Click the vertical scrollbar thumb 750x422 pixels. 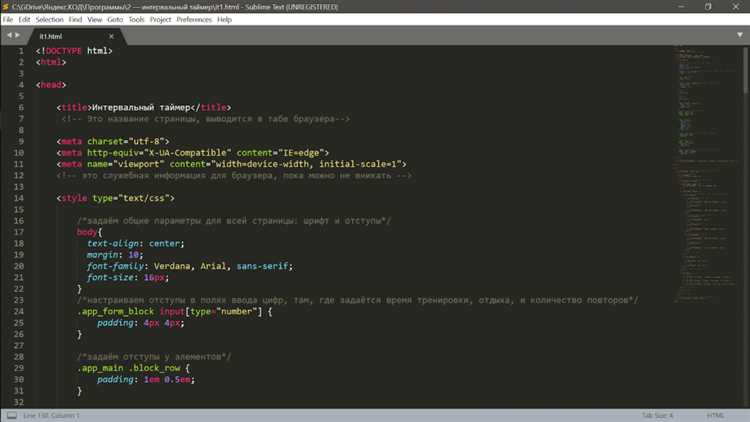746,70
